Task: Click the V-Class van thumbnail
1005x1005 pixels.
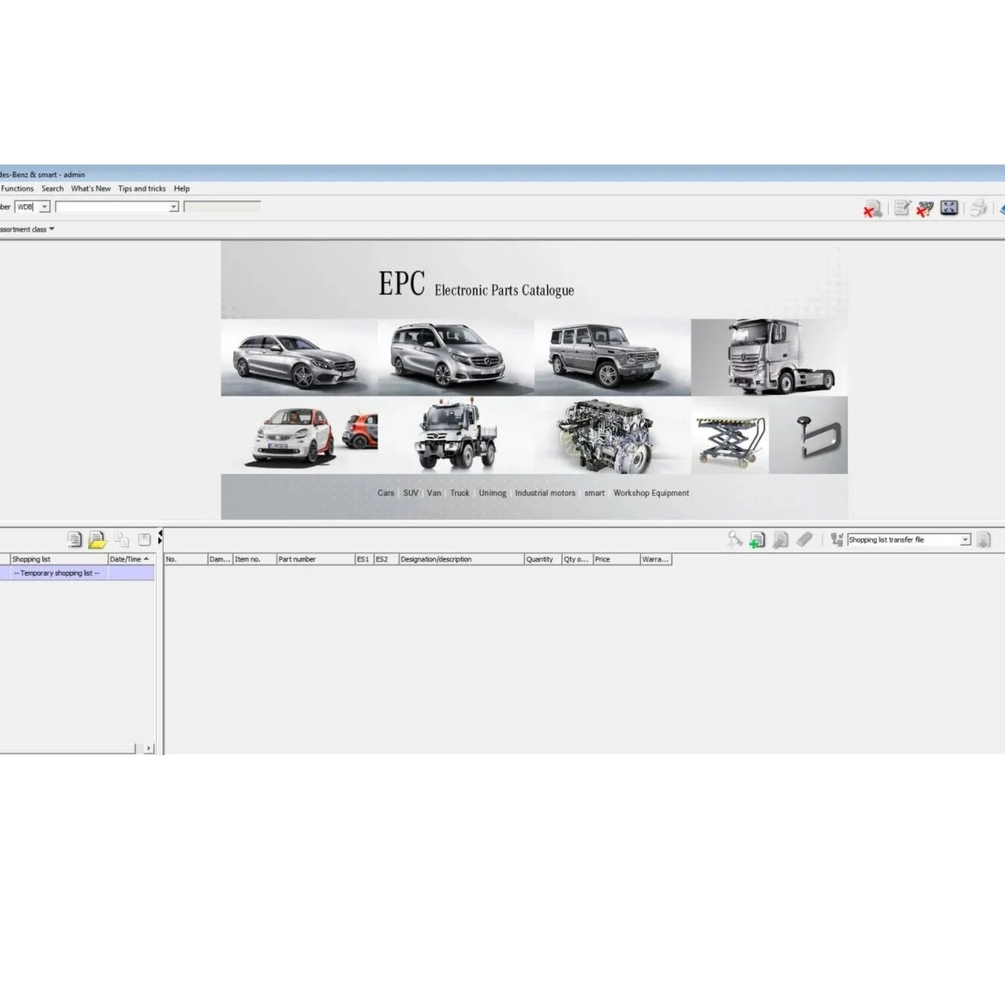Action: (456, 358)
